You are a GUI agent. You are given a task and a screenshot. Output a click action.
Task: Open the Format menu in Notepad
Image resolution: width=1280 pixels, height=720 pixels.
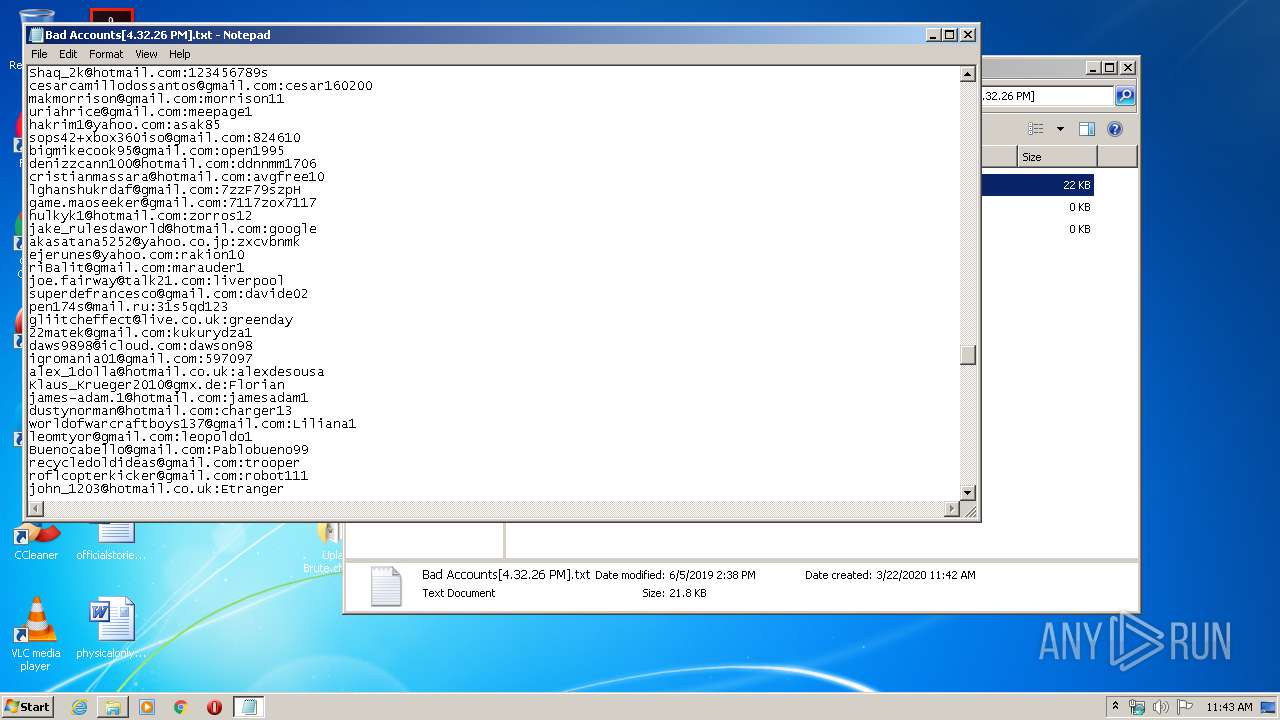pos(106,54)
